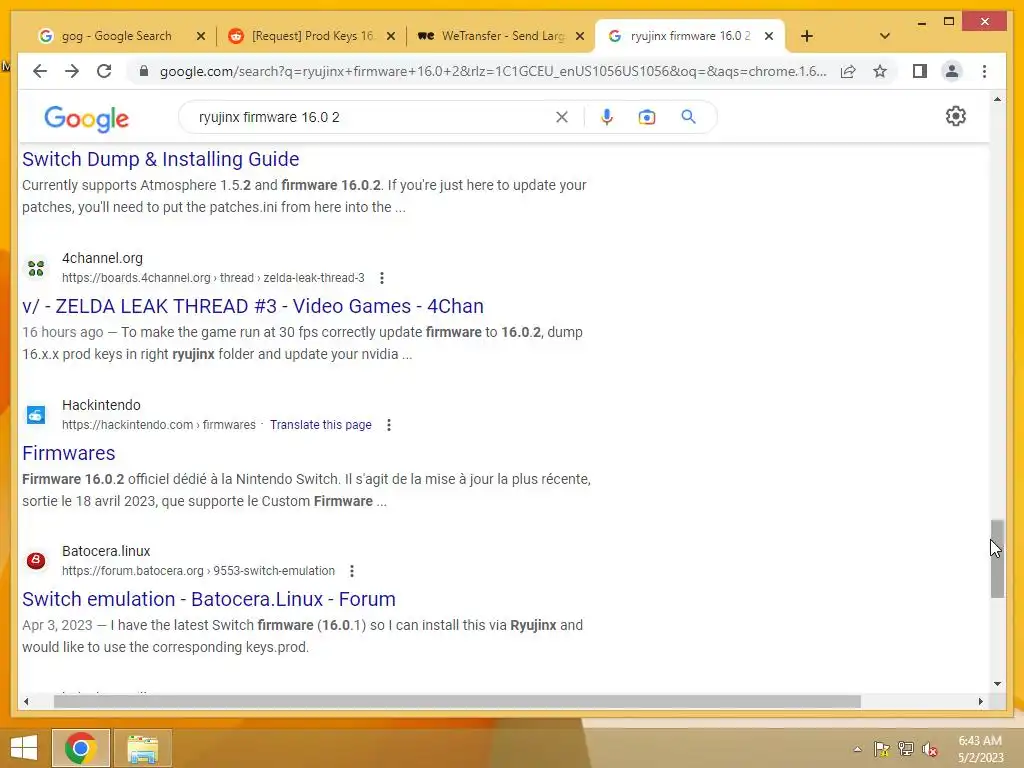Open the more options for Batocera.linux result
Screen dimensions: 1024x768
(352, 571)
